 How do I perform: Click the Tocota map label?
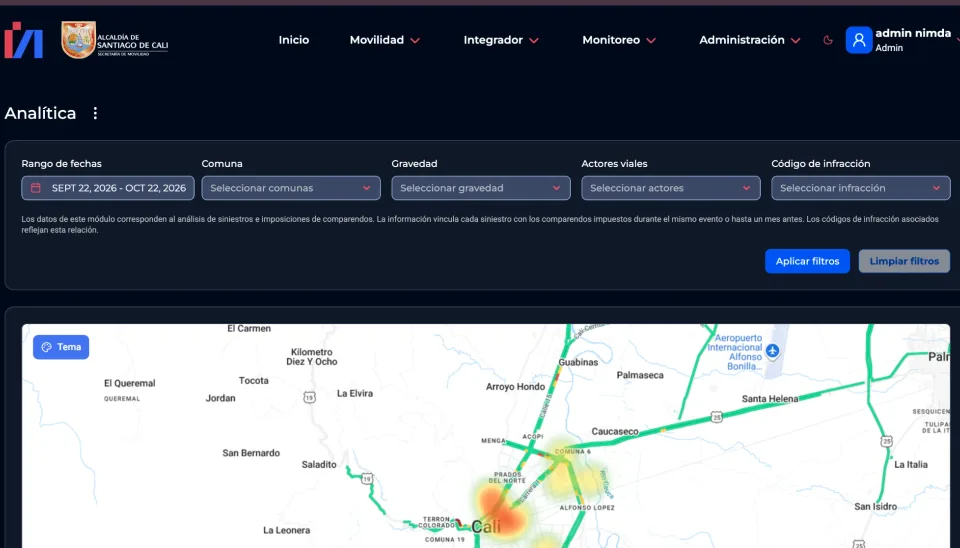[253, 381]
